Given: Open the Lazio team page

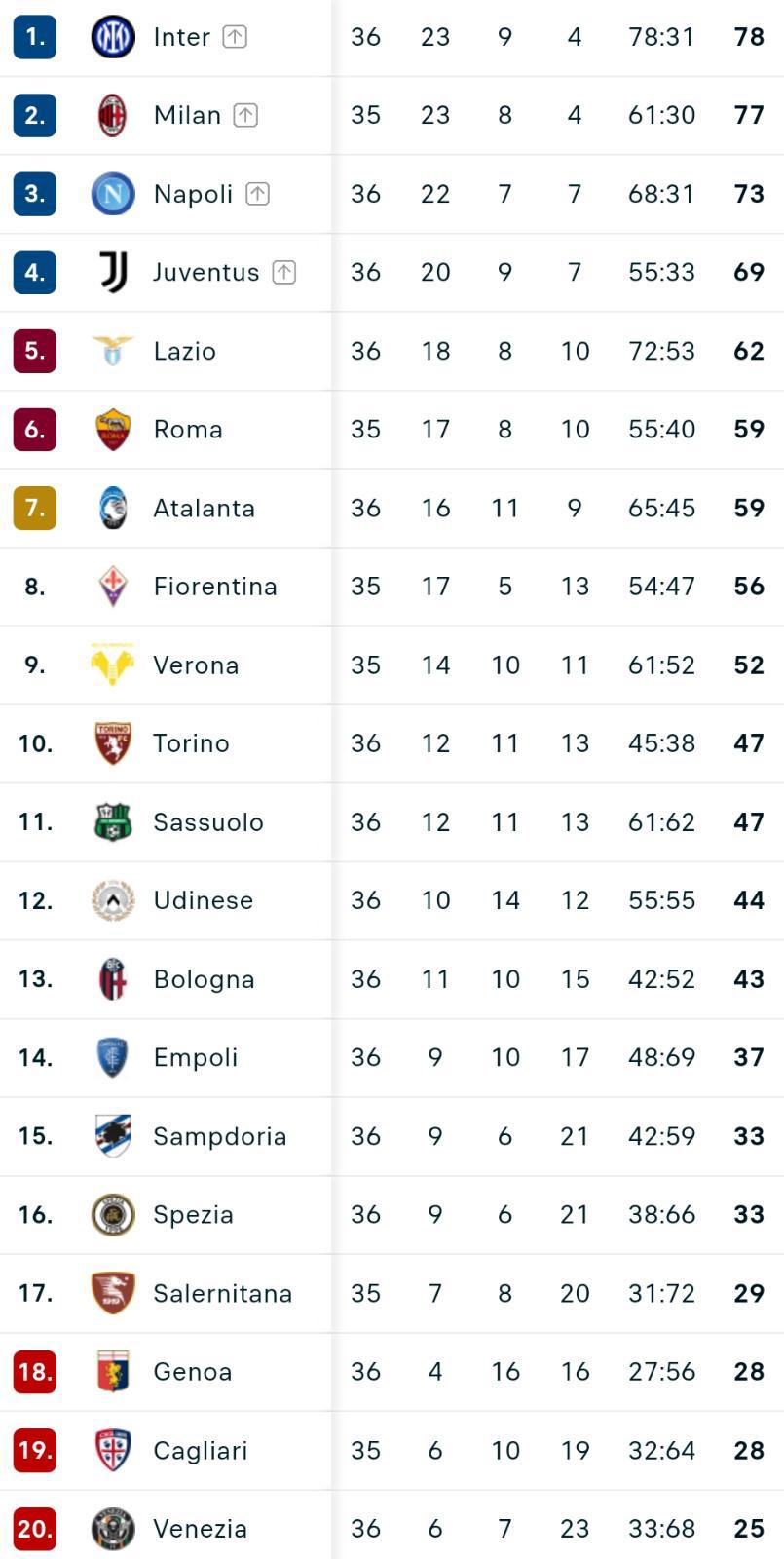Looking at the screenshot, I should (x=184, y=351).
